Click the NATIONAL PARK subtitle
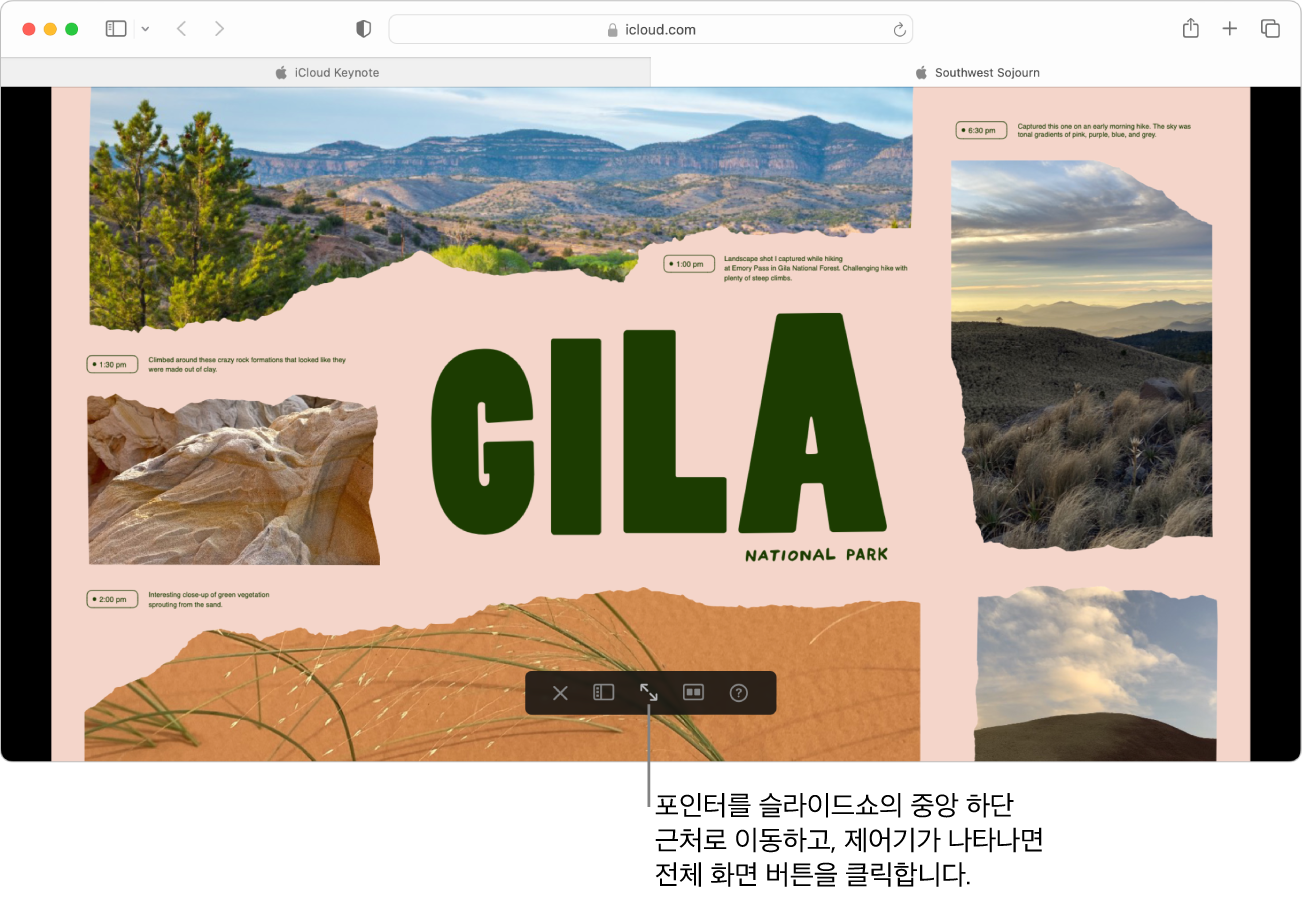The image size is (1303, 899). pos(816,555)
